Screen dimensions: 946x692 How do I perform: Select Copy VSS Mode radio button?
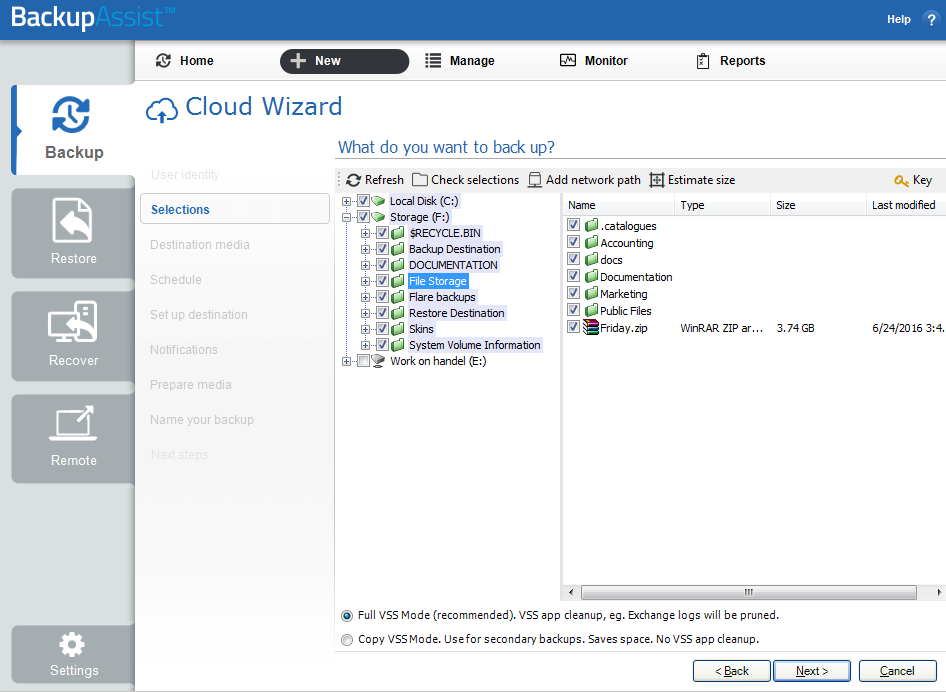347,640
